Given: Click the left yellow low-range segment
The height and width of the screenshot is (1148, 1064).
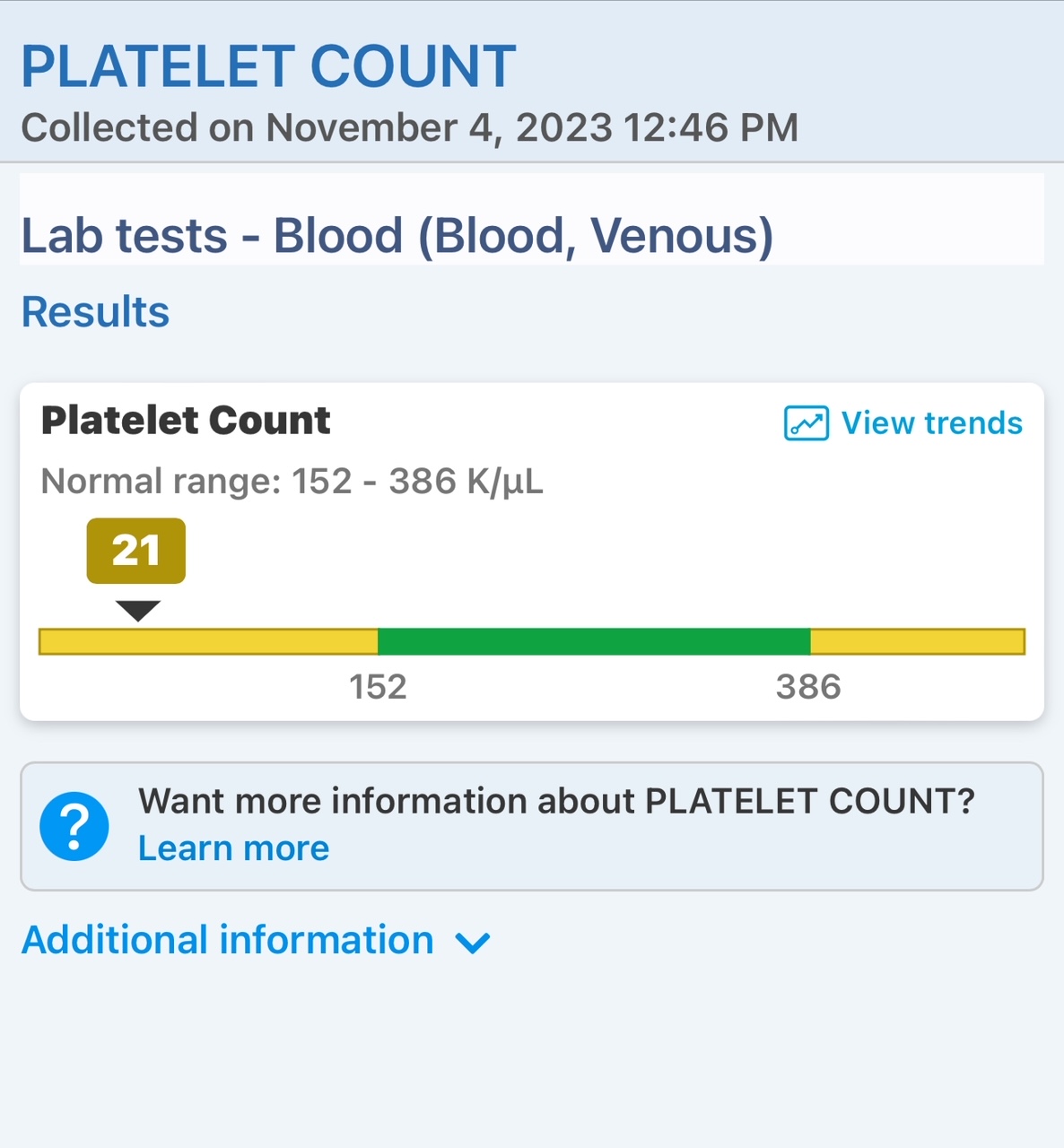Looking at the screenshot, I should click(x=209, y=642).
